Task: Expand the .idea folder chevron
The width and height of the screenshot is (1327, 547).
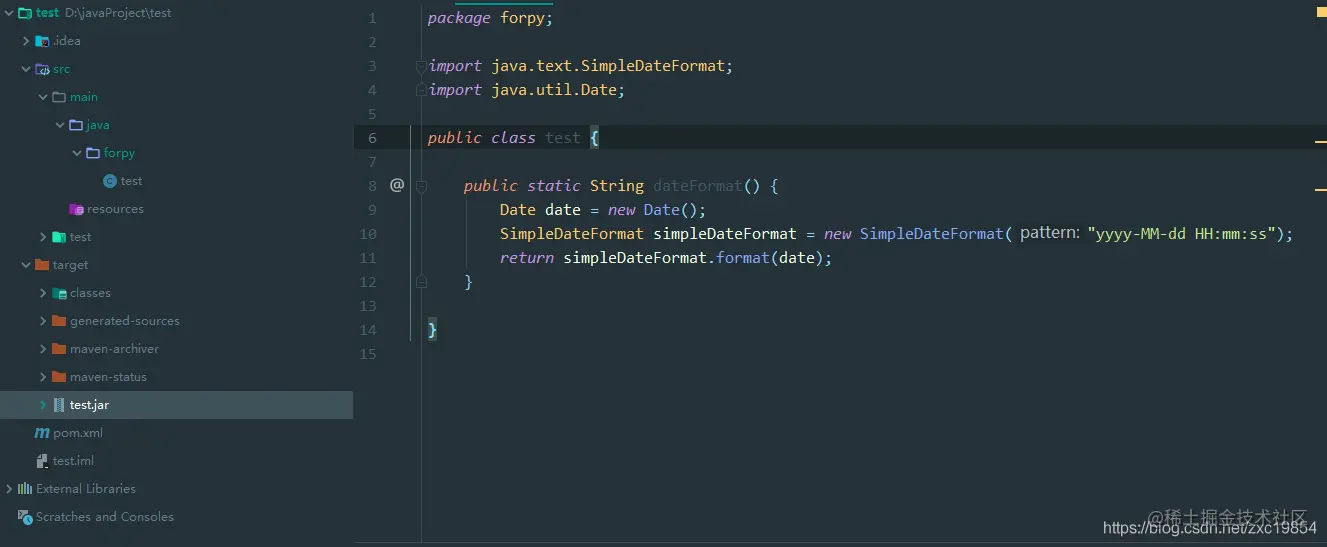Action: pyautogui.click(x=26, y=41)
